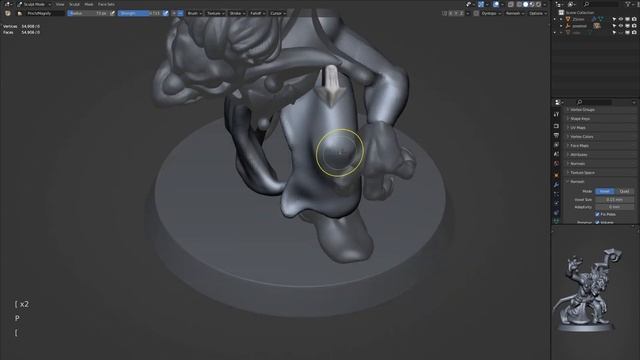Select wireframe viewport shading
The height and width of the screenshot is (360, 640).
pyautogui.click(x=519, y=4)
